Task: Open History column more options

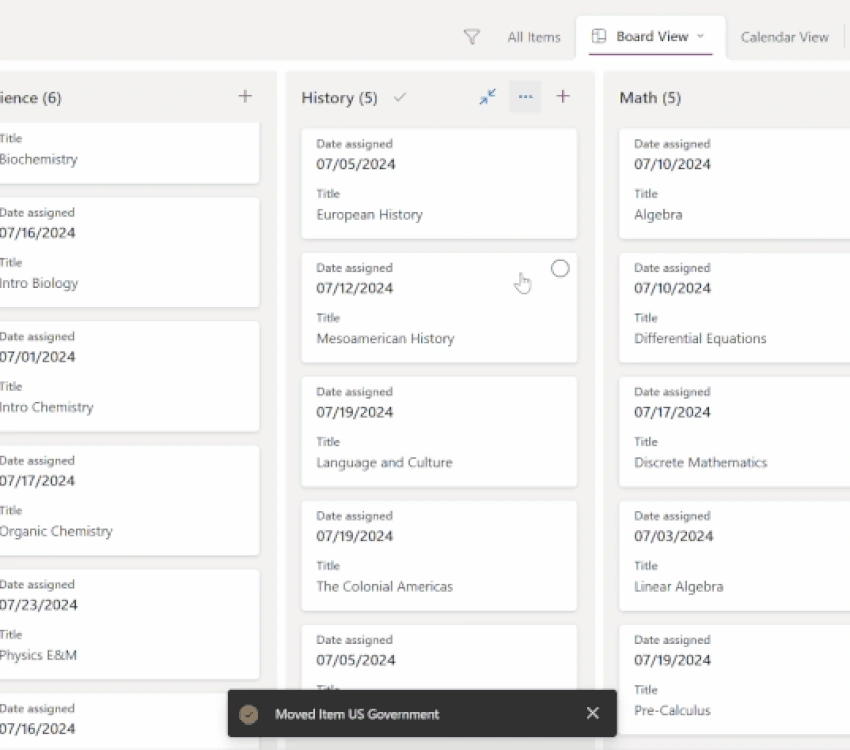Action: click(x=525, y=97)
